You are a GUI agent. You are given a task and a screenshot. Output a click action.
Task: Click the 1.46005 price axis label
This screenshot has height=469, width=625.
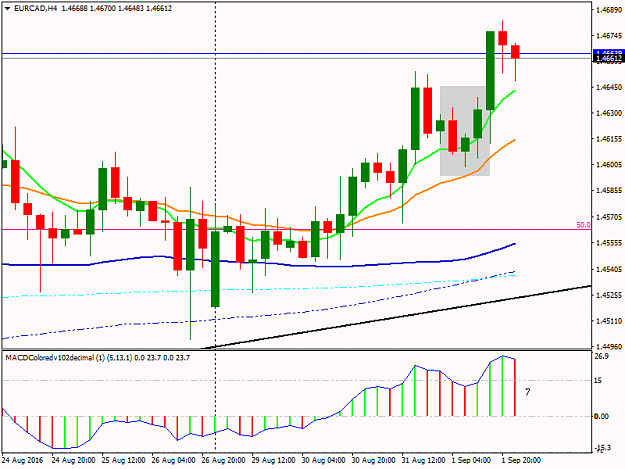pos(609,165)
